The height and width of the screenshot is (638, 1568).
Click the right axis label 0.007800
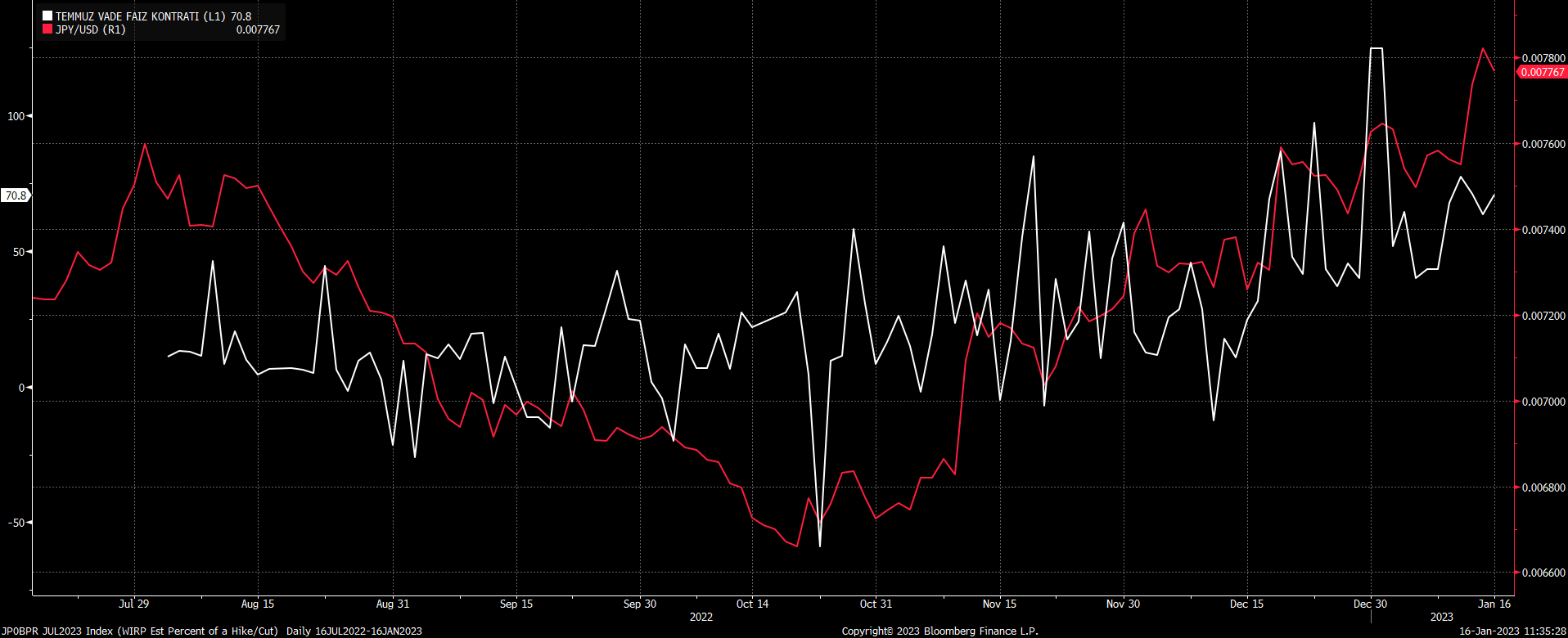(1543, 58)
